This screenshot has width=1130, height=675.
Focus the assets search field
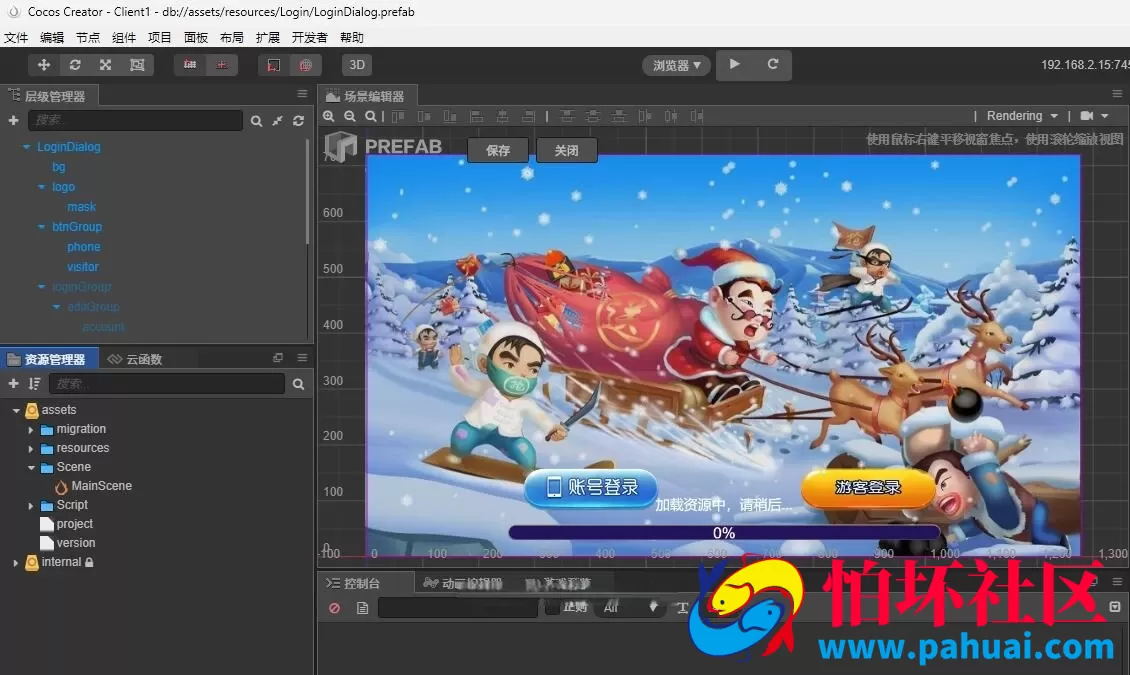pyautogui.click(x=167, y=384)
